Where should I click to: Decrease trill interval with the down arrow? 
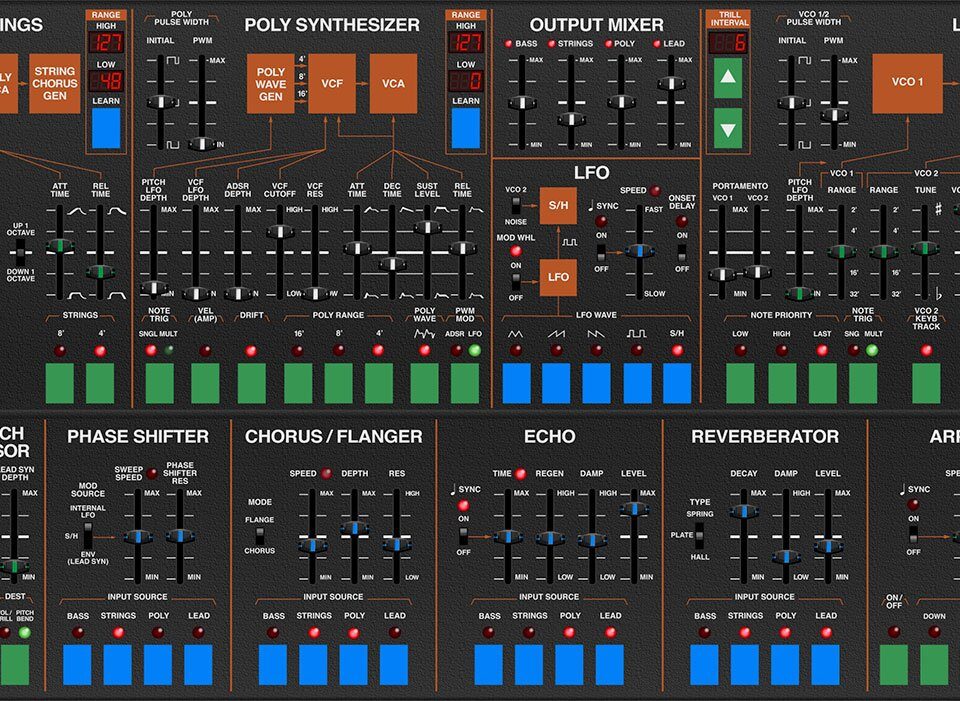(727, 128)
